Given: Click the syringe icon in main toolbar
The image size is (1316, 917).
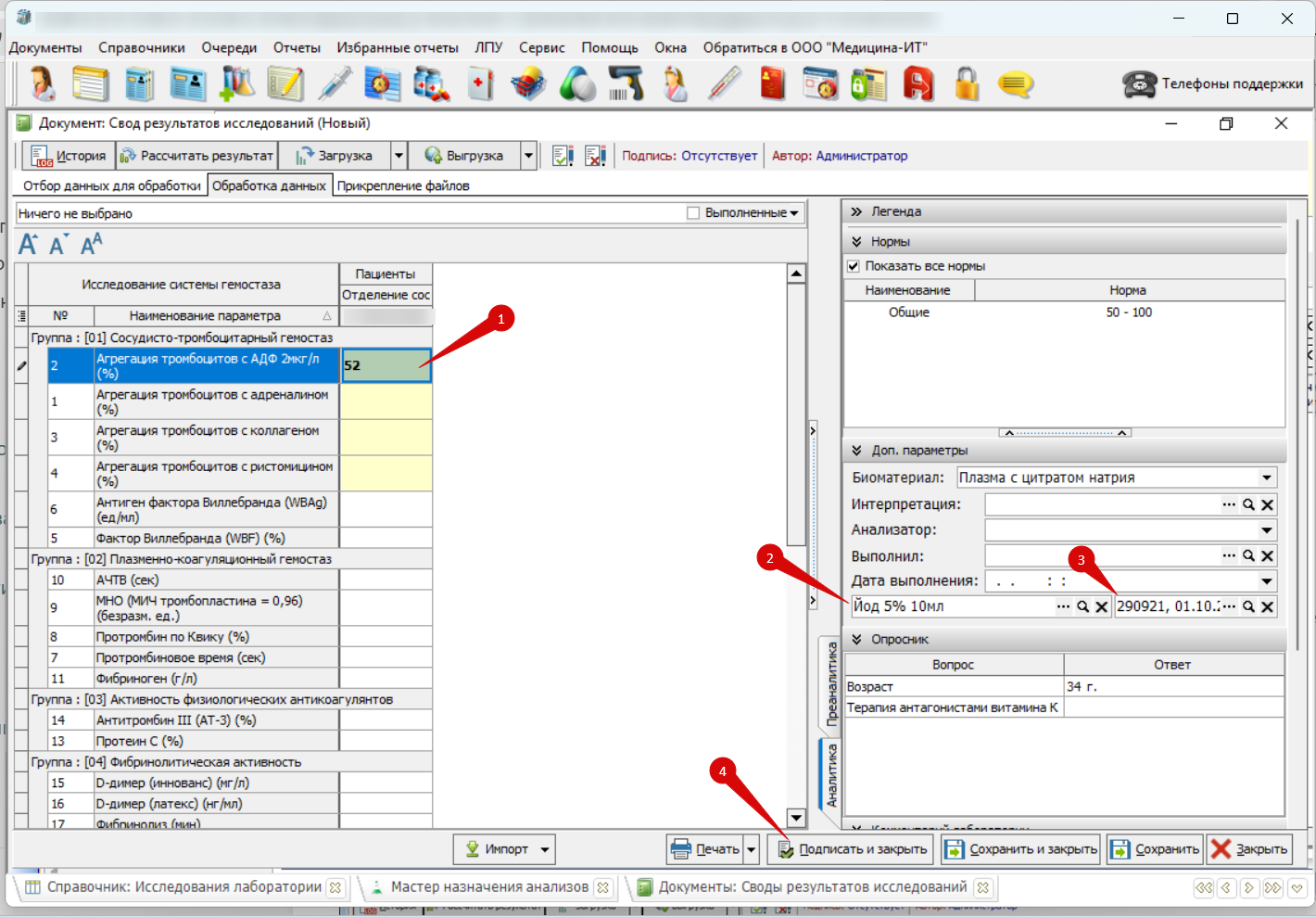Looking at the screenshot, I should pyautogui.click(x=335, y=84).
